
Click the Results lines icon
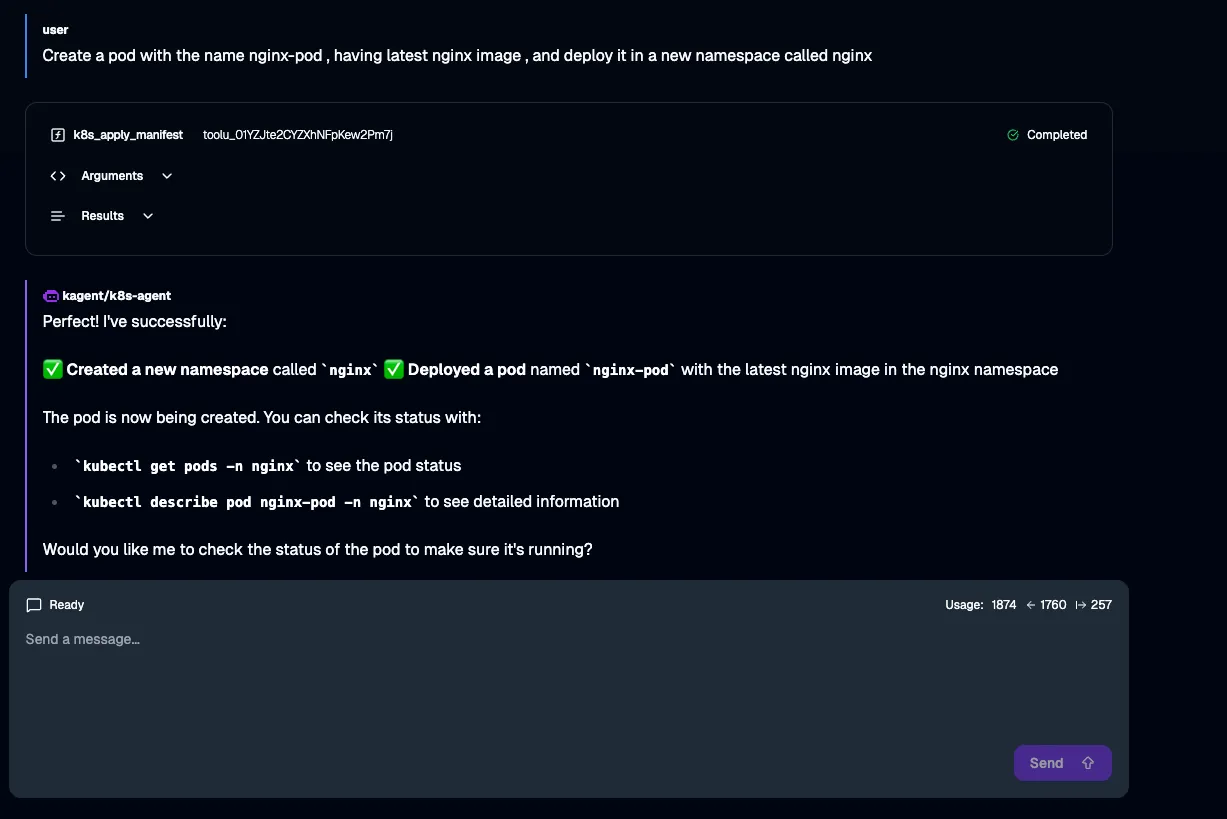click(58, 216)
